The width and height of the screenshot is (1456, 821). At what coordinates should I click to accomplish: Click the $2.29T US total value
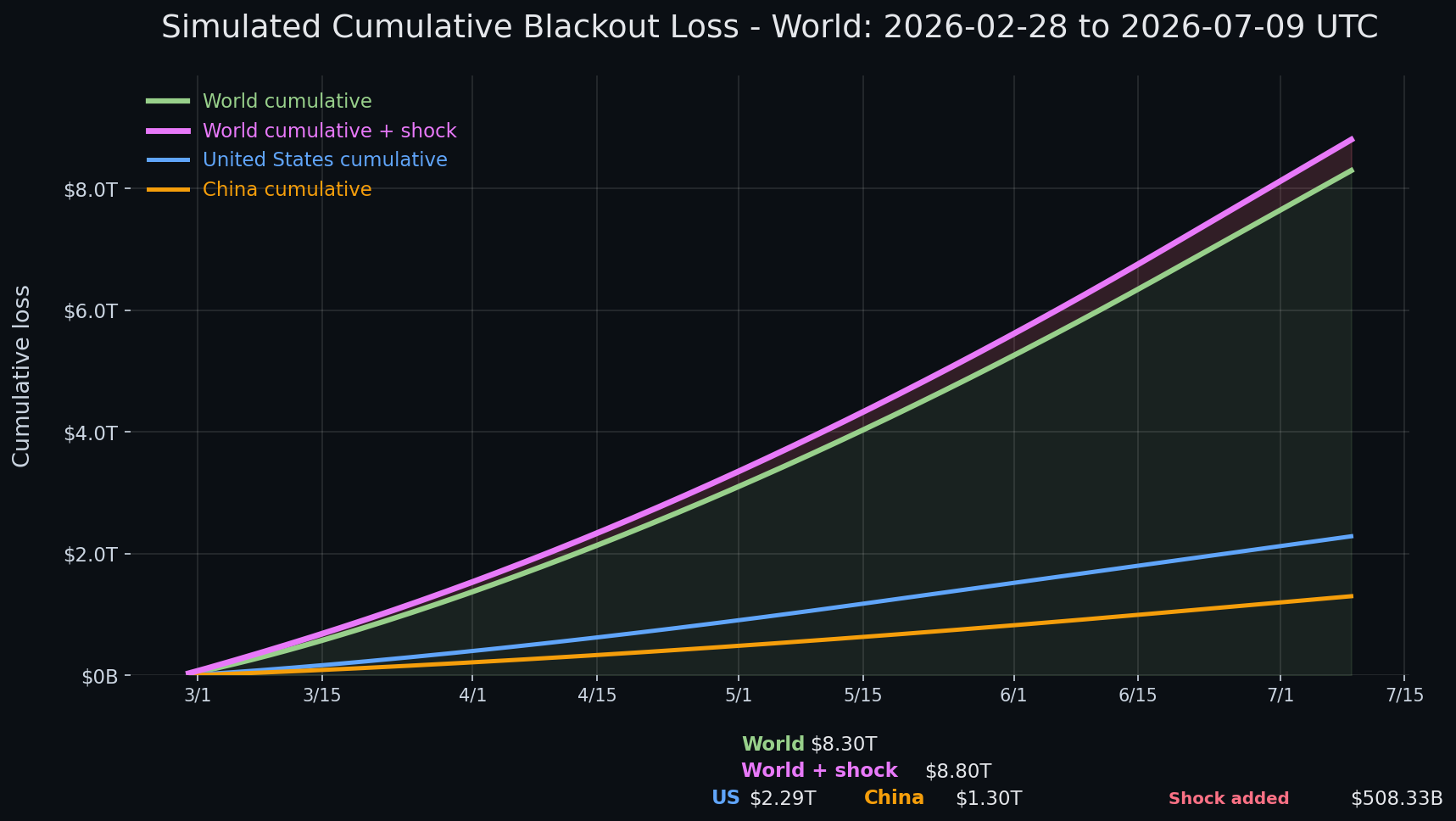783,798
